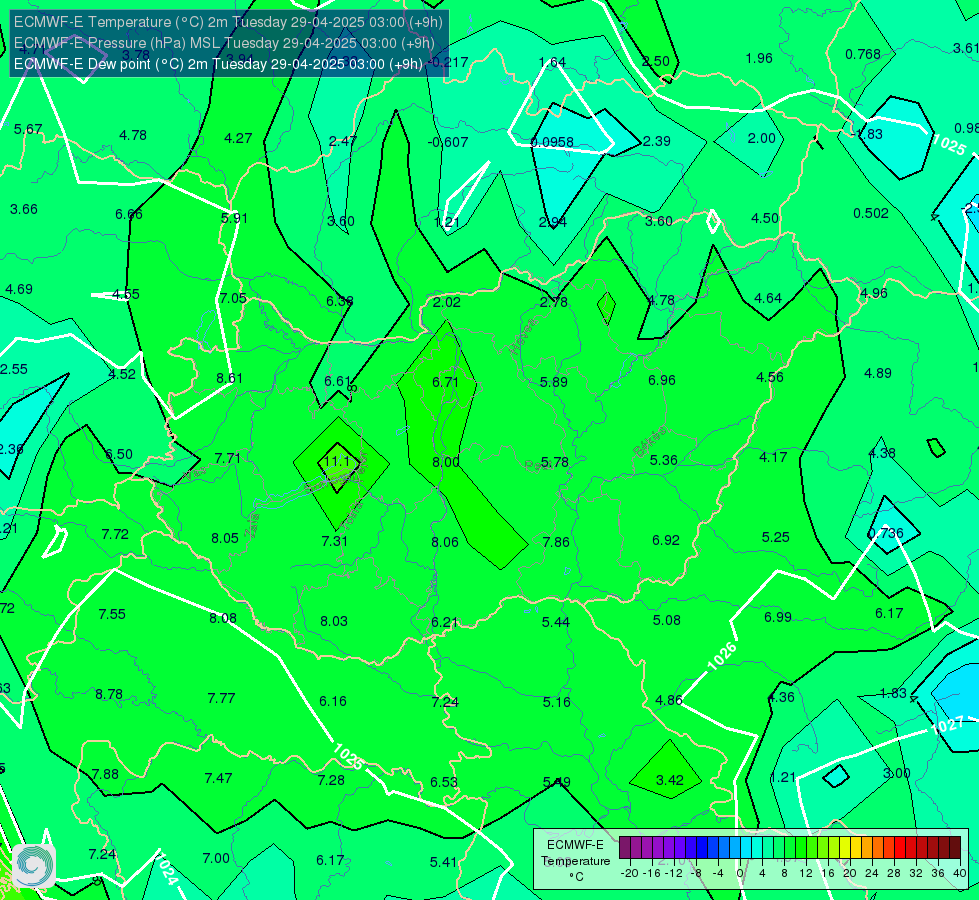Select the ECMWF-E Dew point 2m layer line
The image size is (979, 900).
click(219, 64)
